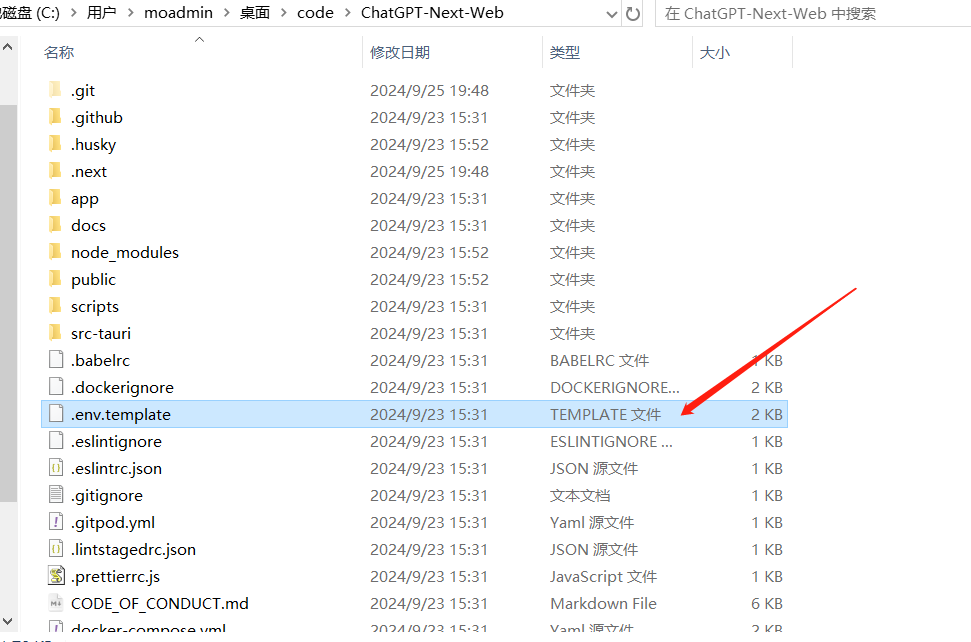
Task: Click the .gitignore text document icon
Action: (56, 495)
